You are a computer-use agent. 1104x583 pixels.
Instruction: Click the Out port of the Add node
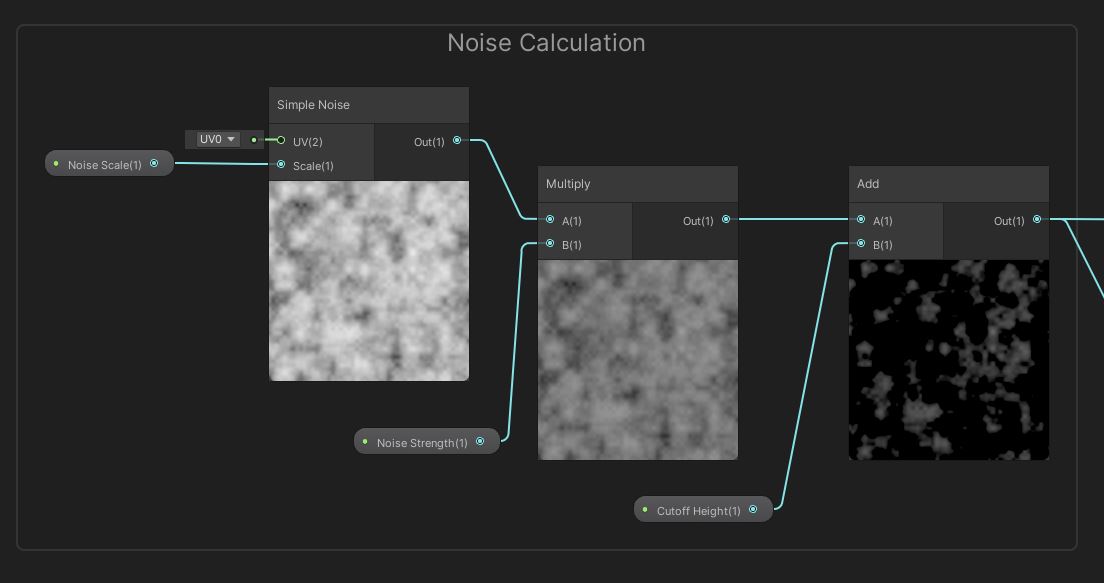[x=1037, y=218]
